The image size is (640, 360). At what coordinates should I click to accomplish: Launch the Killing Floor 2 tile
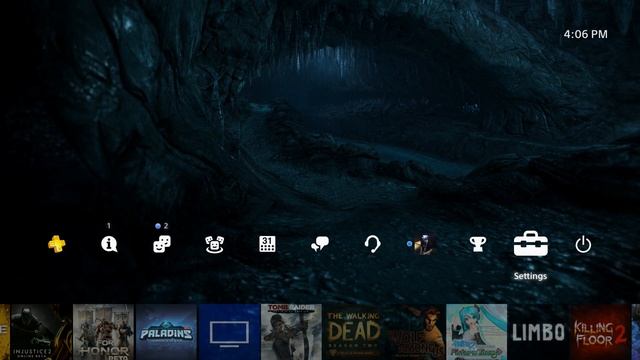coord(600,332)
